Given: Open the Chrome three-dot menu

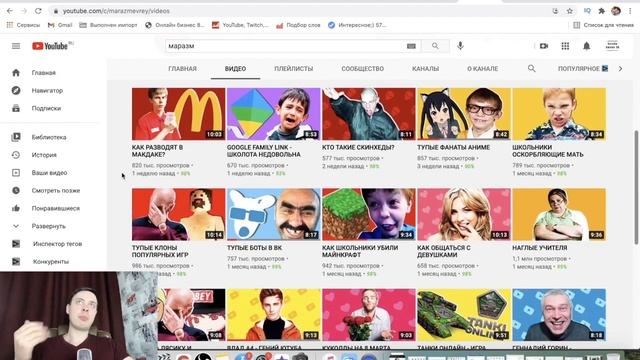Looking at the screenshot, I should [x=630, y=11].
